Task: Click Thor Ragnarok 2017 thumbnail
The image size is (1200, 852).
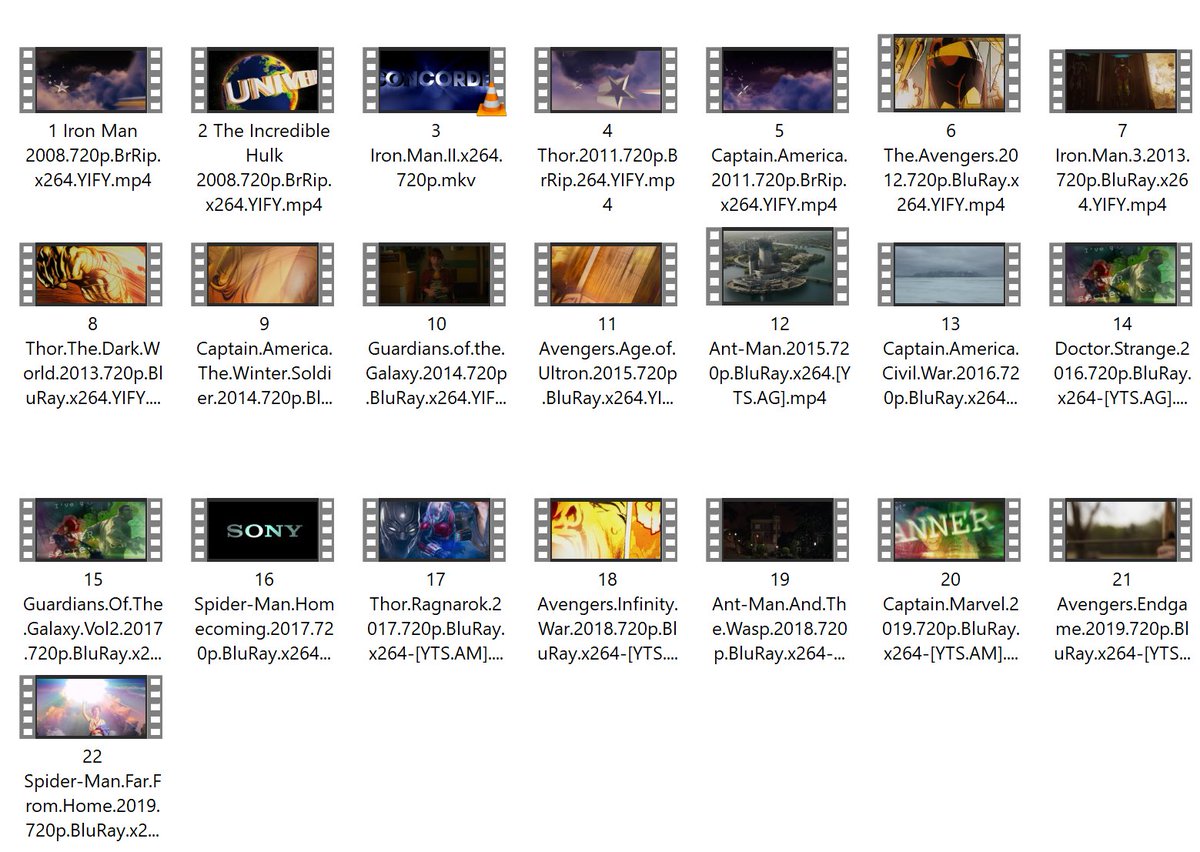Action: click(434, 530)
